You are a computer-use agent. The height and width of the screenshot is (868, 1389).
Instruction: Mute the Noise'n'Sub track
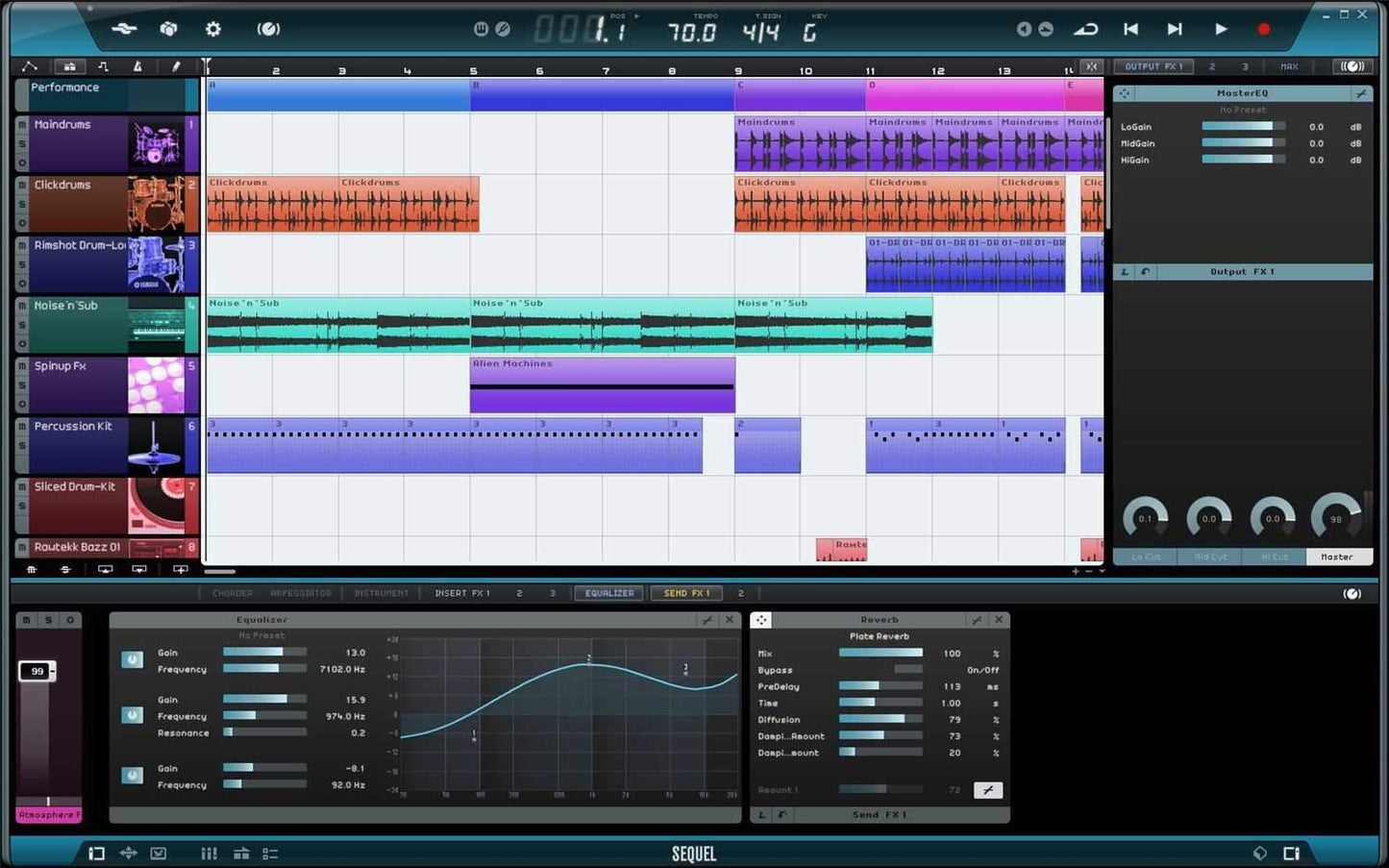(x=22, y=306)
